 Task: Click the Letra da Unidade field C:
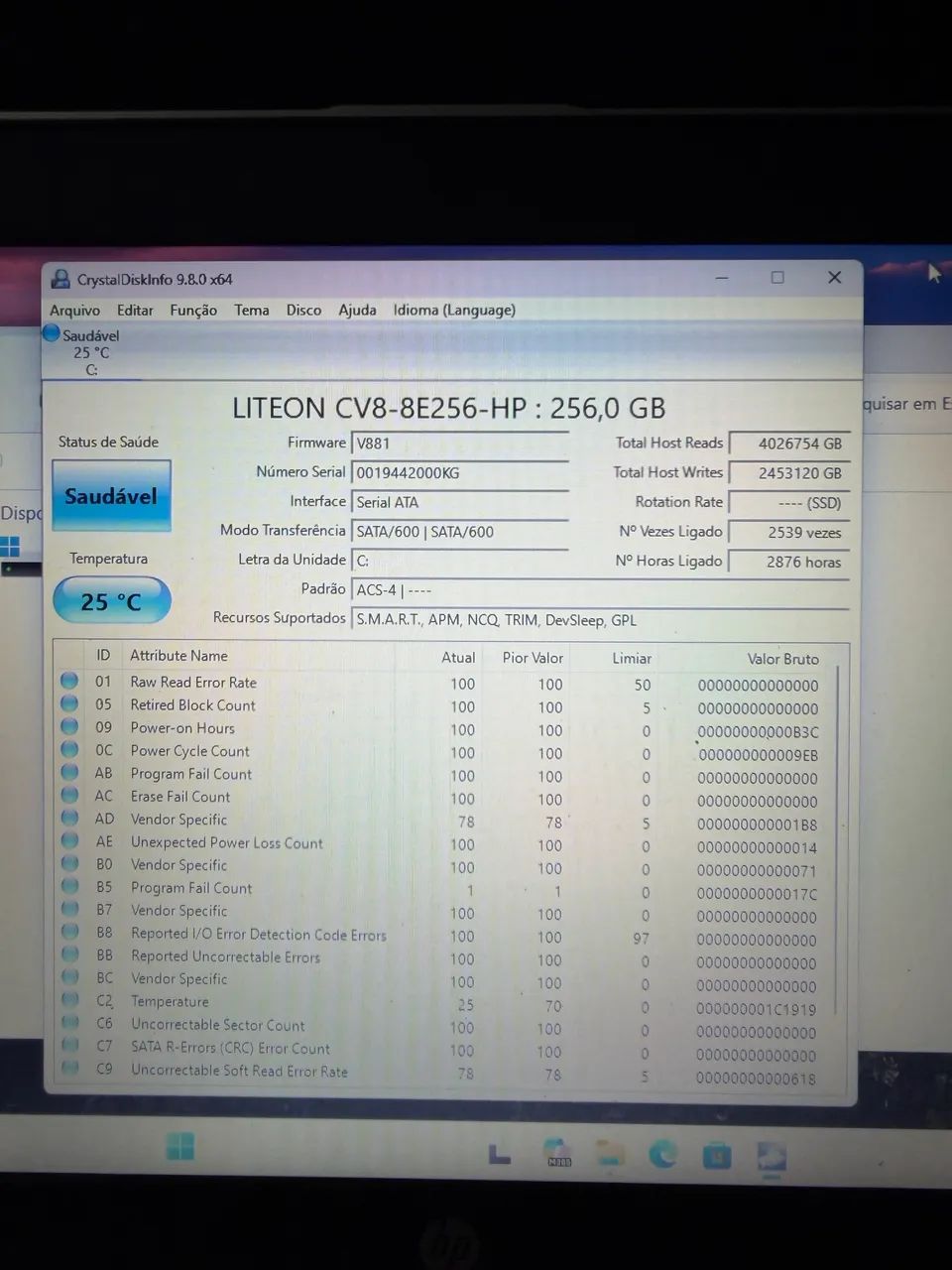460,561
